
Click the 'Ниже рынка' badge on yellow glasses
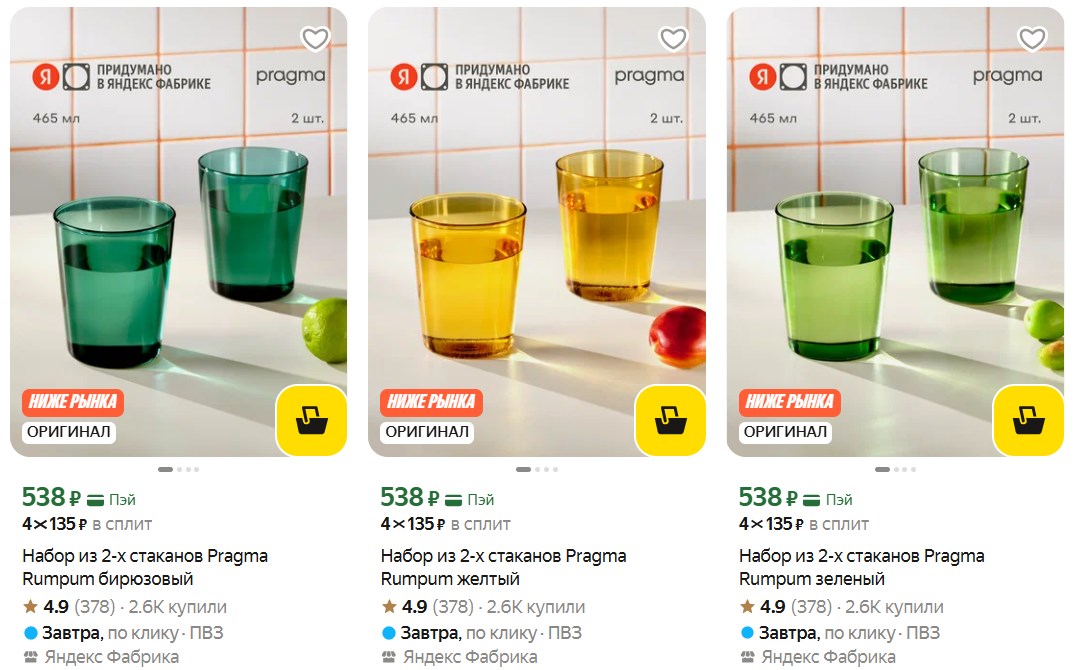431,402
